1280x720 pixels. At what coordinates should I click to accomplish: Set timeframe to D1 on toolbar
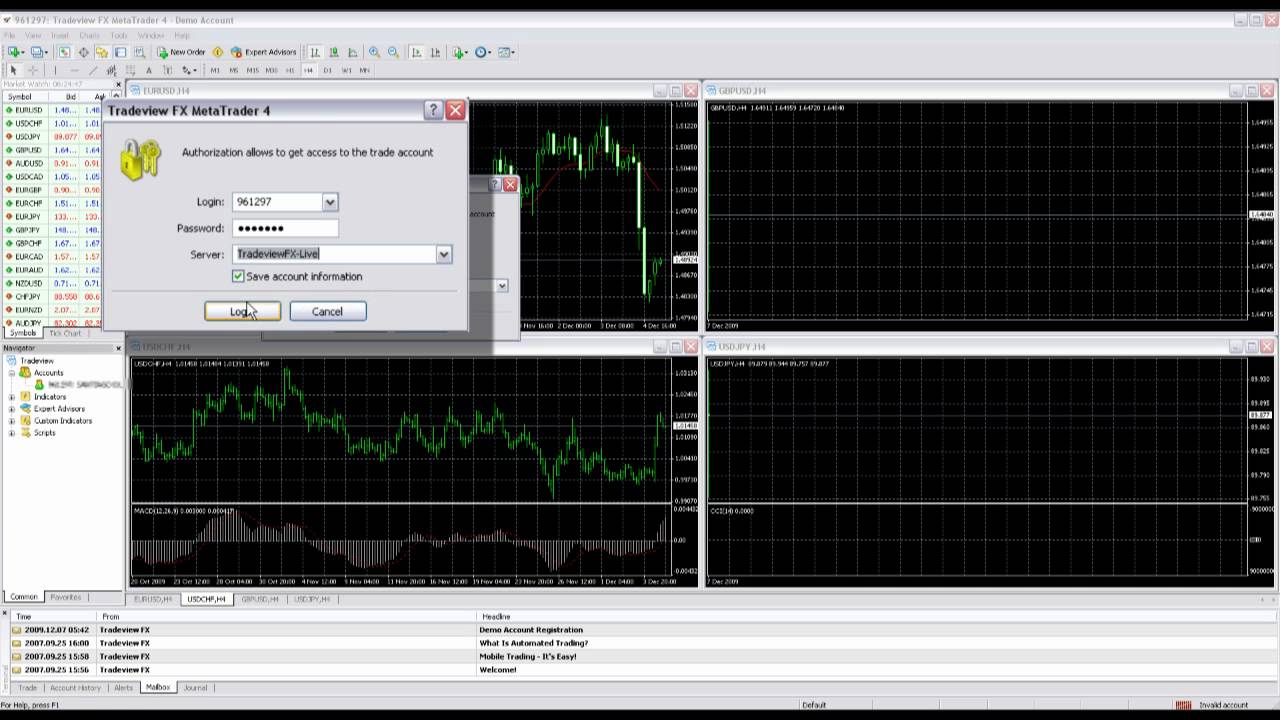point(327,70)
